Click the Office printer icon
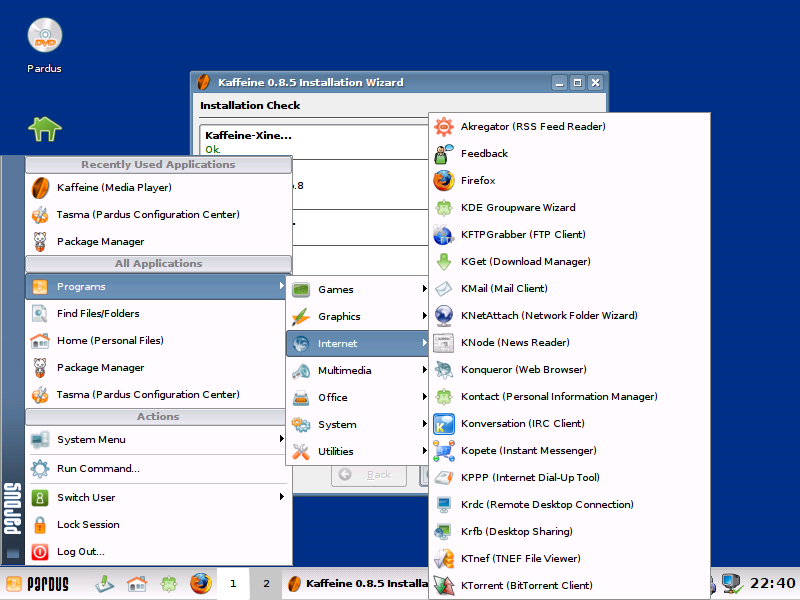800x600 pixels. 301,397
